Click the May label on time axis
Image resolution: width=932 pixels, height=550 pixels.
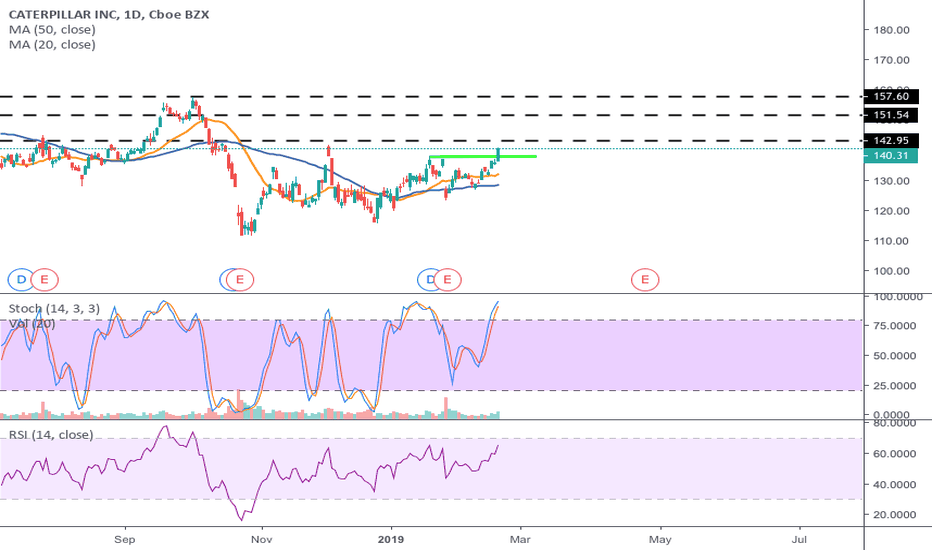pyautogui.click(x=660, y=540)
